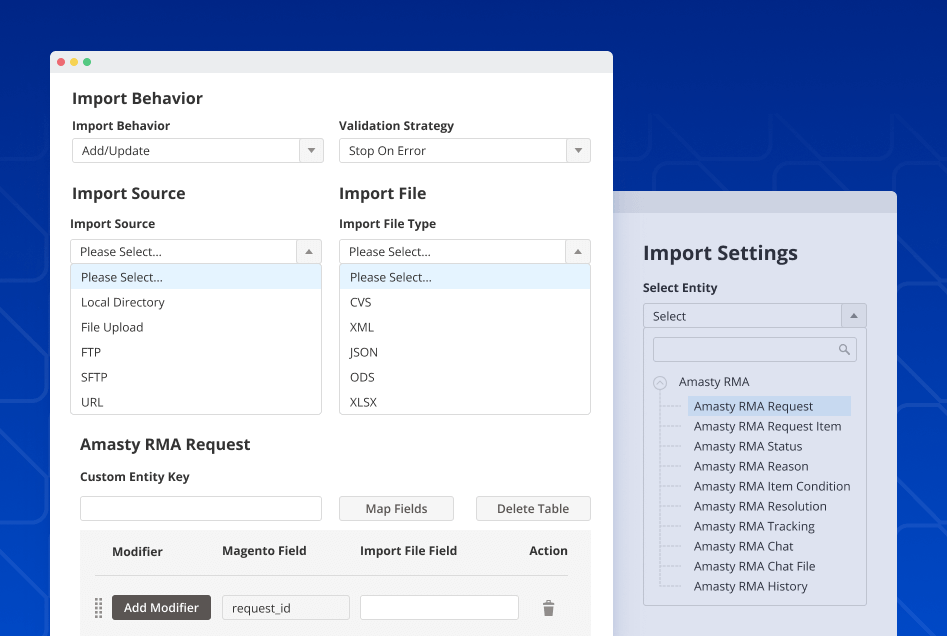Collapse the Amasty RMA tree using circle chevron
947x636 pixels.
pos(660,382)
